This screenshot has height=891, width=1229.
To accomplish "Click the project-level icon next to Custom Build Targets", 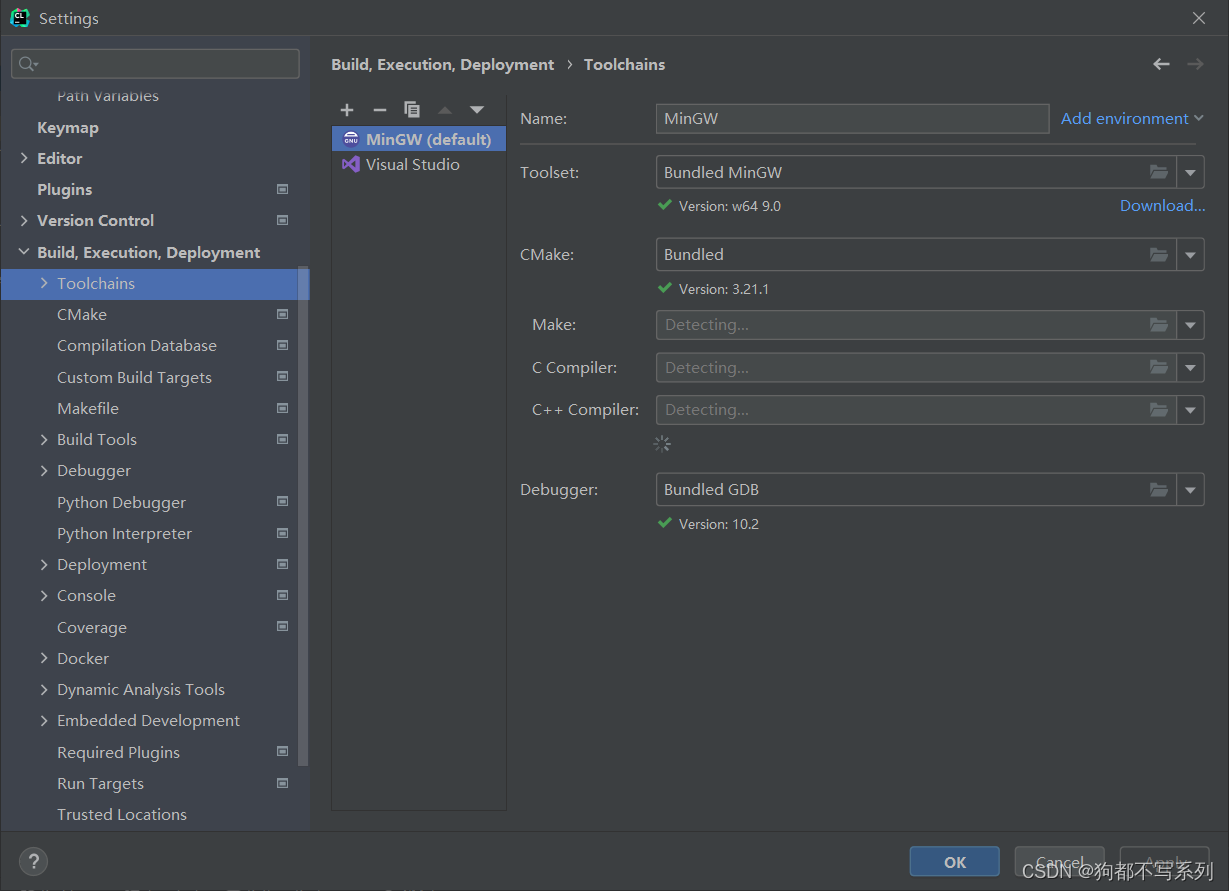I will click(282, 377).
